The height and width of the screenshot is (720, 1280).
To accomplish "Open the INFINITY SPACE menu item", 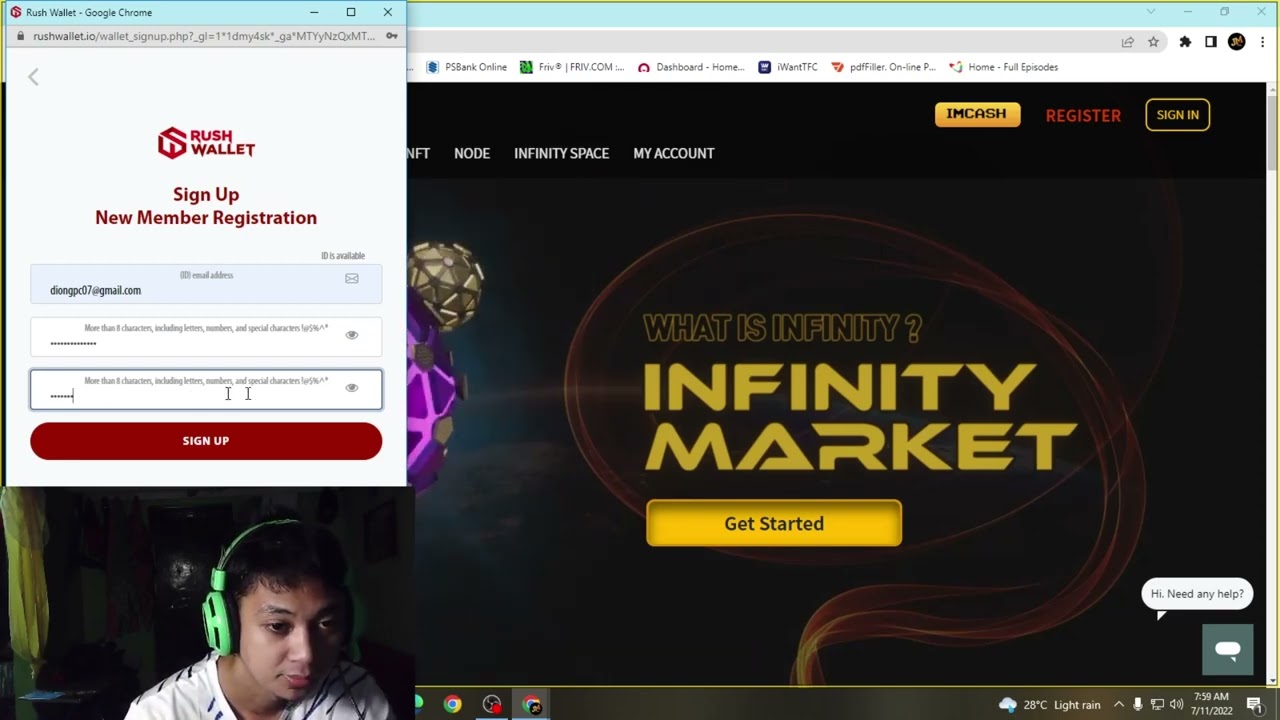I will click(561, 153).
